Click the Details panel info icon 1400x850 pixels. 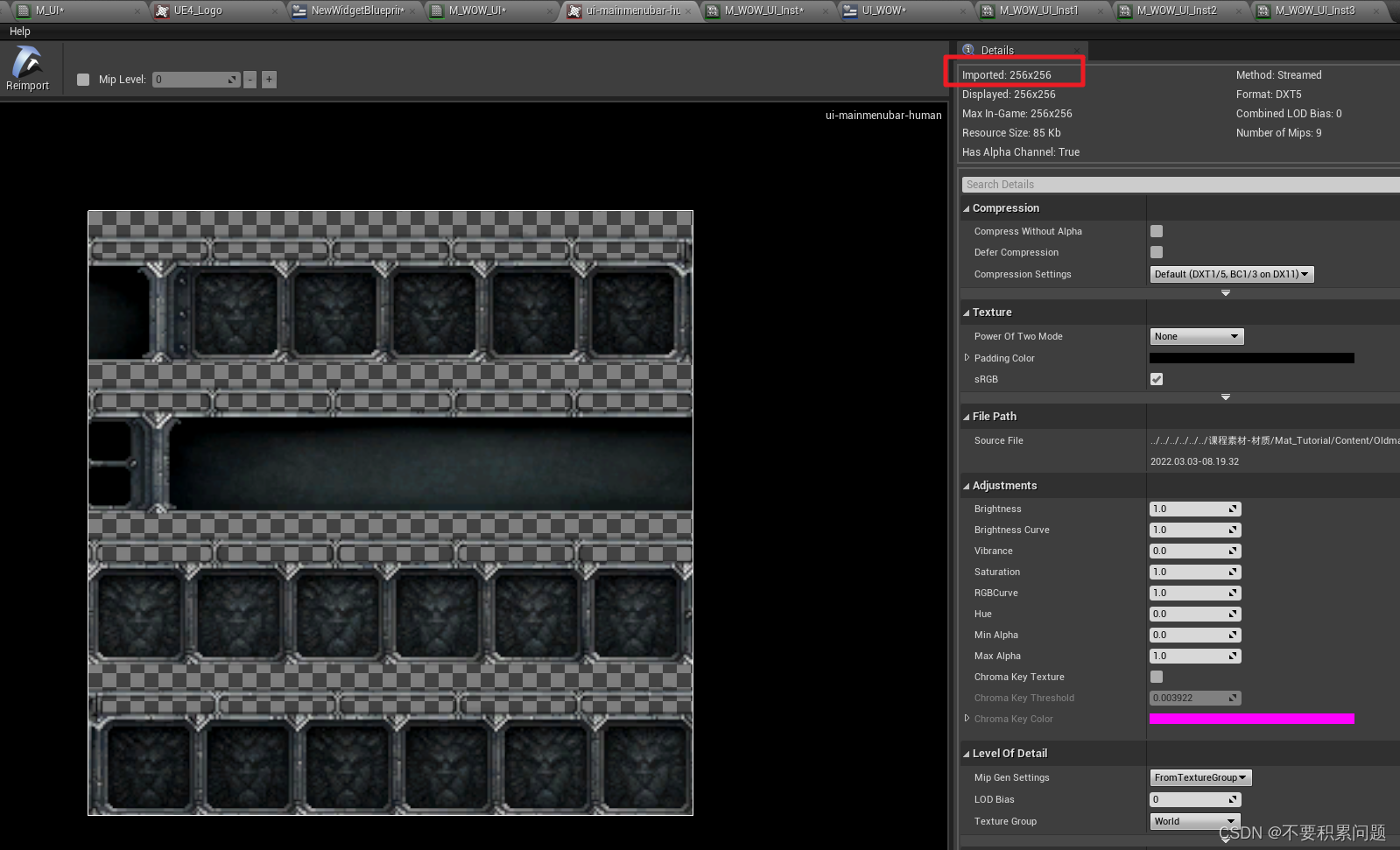pos(969,50)
